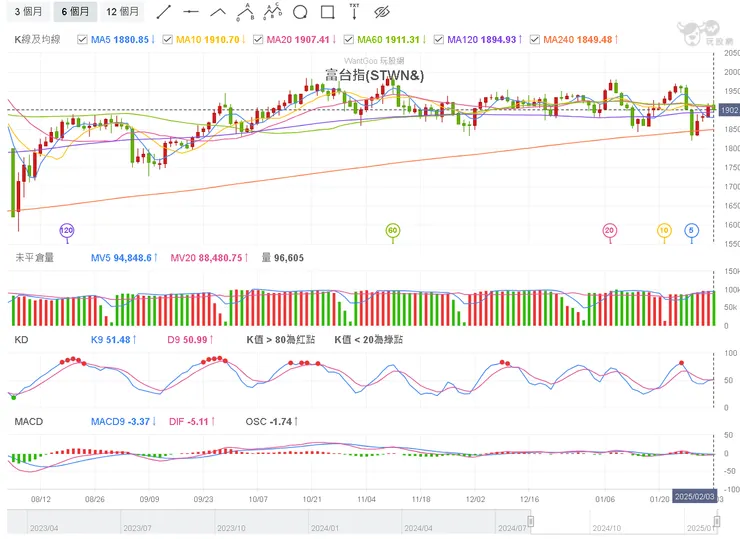This screenshot has width=740, height=539.
Task: Pick the five-point zigzag pattern tool
Action: (x=272, y=12)
